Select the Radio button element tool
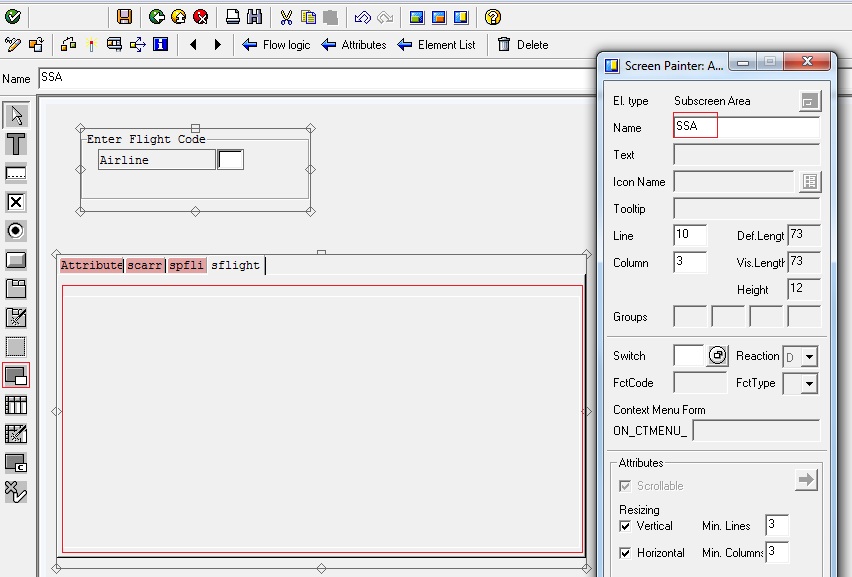Viewport: 852px width, 577px height. coord(14,230)
